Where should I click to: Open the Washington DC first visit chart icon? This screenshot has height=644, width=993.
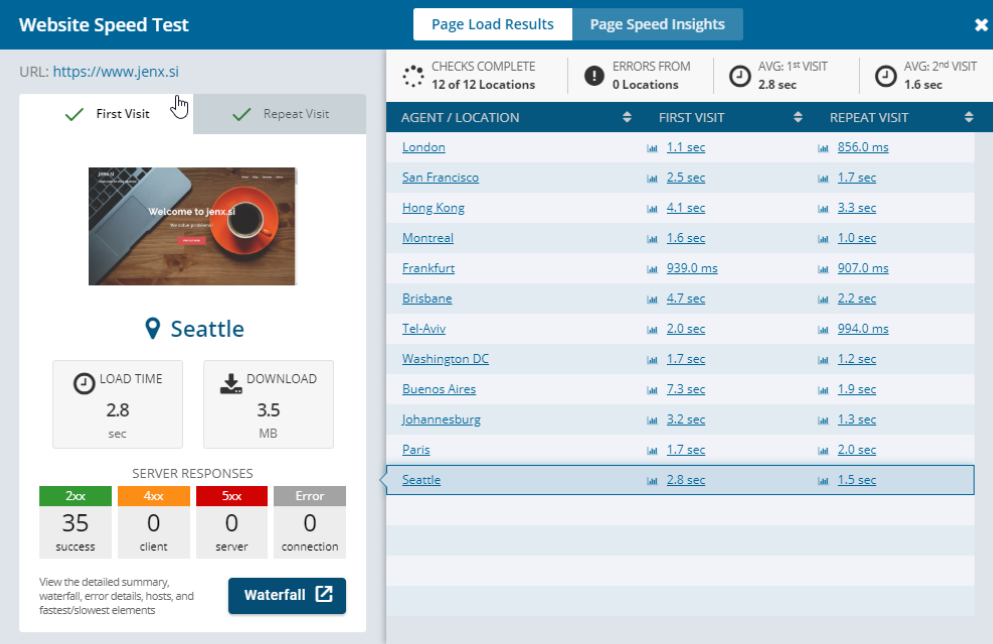click(x=652, y=360)
